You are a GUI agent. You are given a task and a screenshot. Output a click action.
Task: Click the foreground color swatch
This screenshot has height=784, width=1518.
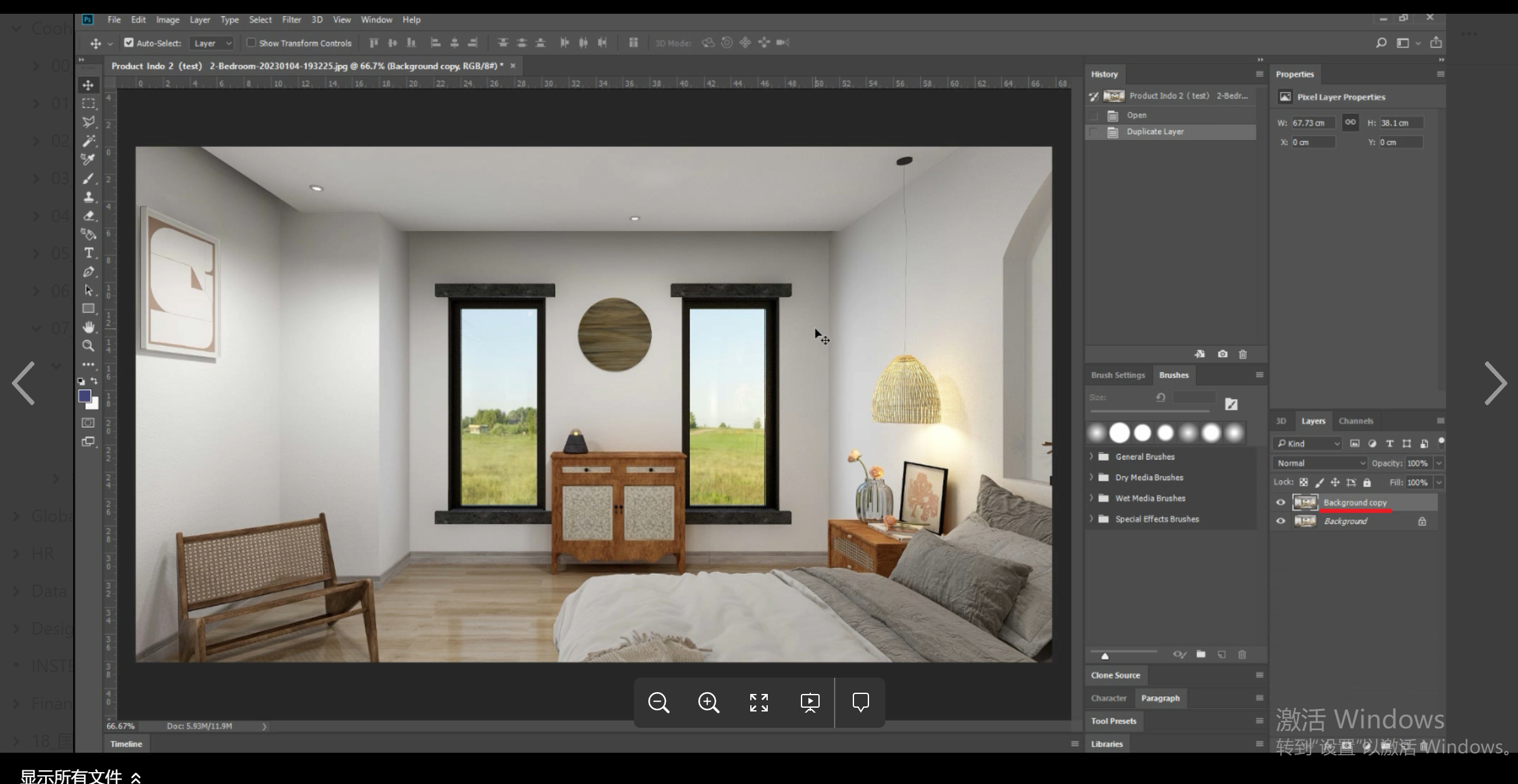click(84, 396)
